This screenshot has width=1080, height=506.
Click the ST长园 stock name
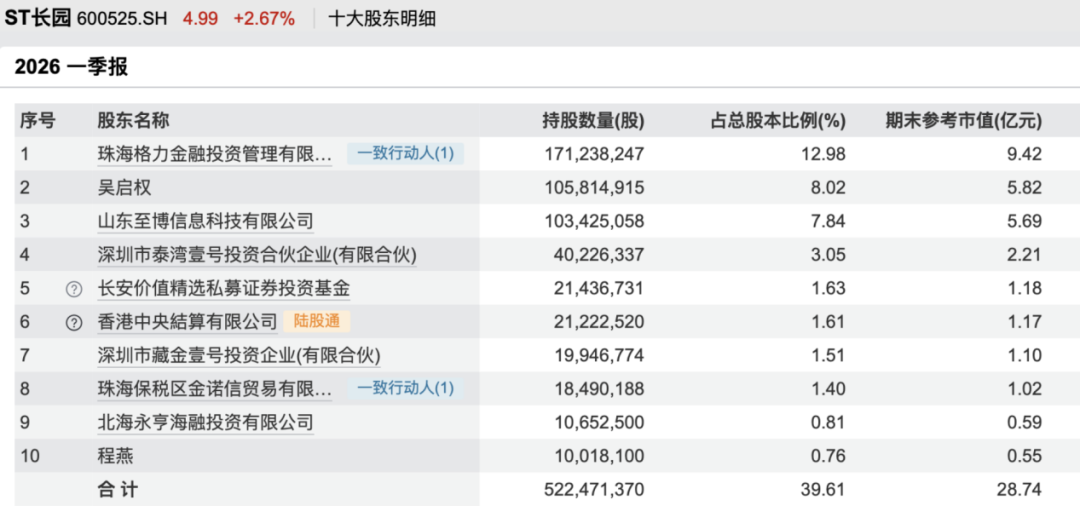[38, 19]
